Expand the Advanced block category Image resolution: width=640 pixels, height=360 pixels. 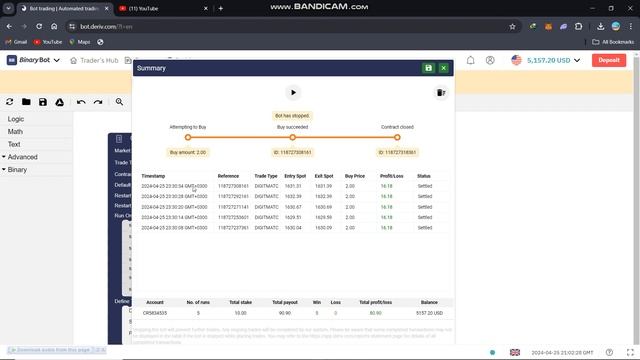point(20,157)
